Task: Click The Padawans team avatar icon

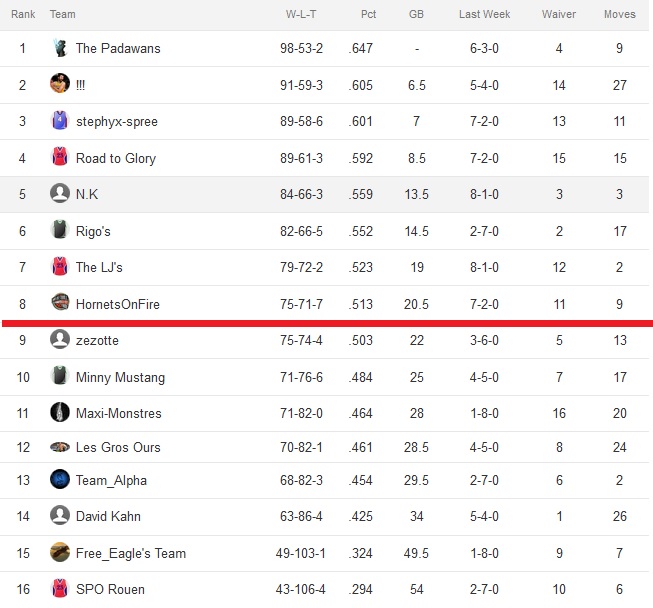Action: [x=60, y=48]
